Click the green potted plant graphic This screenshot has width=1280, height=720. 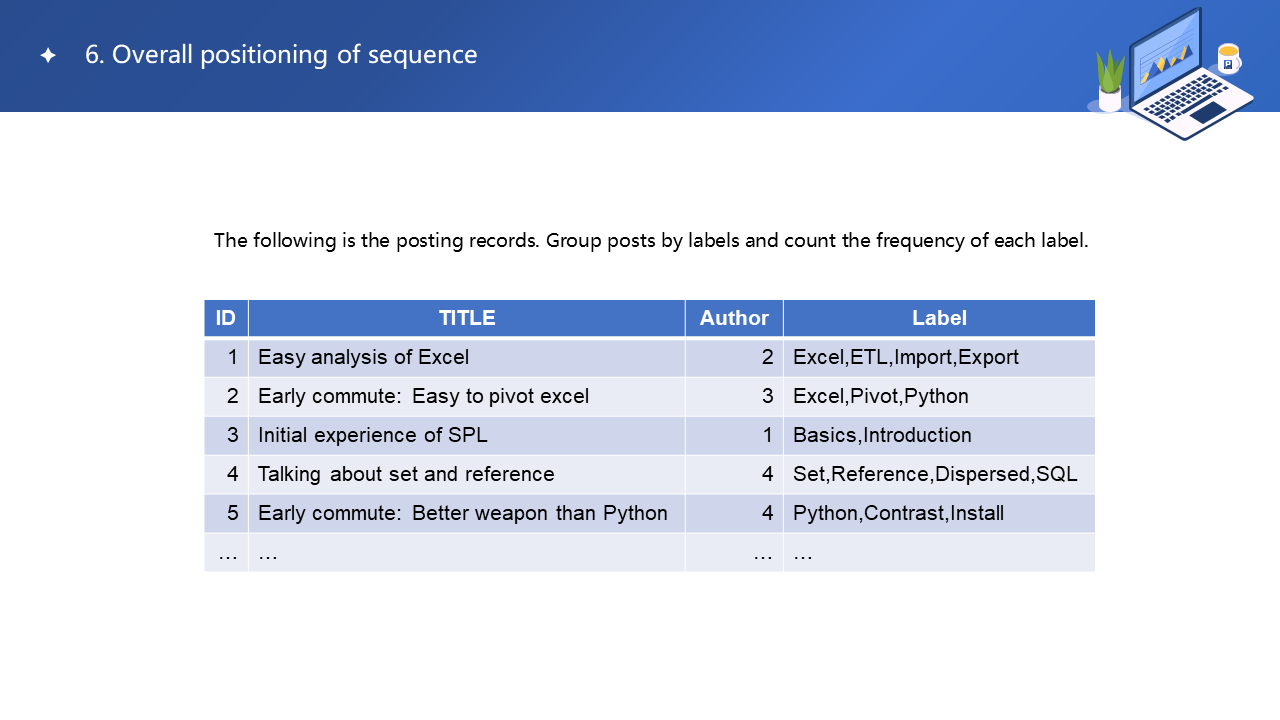click(x=1110, y=80)
